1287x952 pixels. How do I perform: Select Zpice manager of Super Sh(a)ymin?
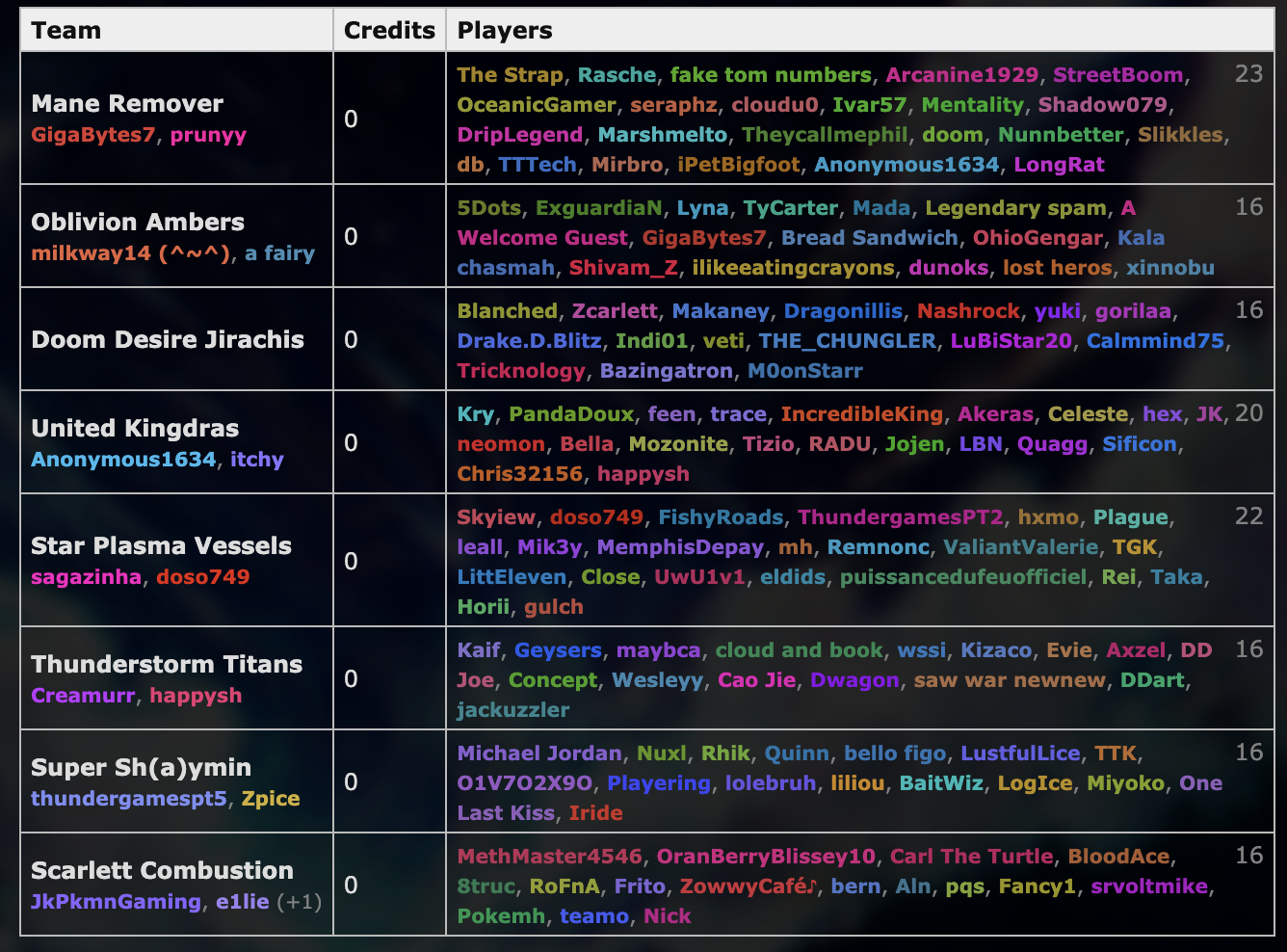(271, 799)
